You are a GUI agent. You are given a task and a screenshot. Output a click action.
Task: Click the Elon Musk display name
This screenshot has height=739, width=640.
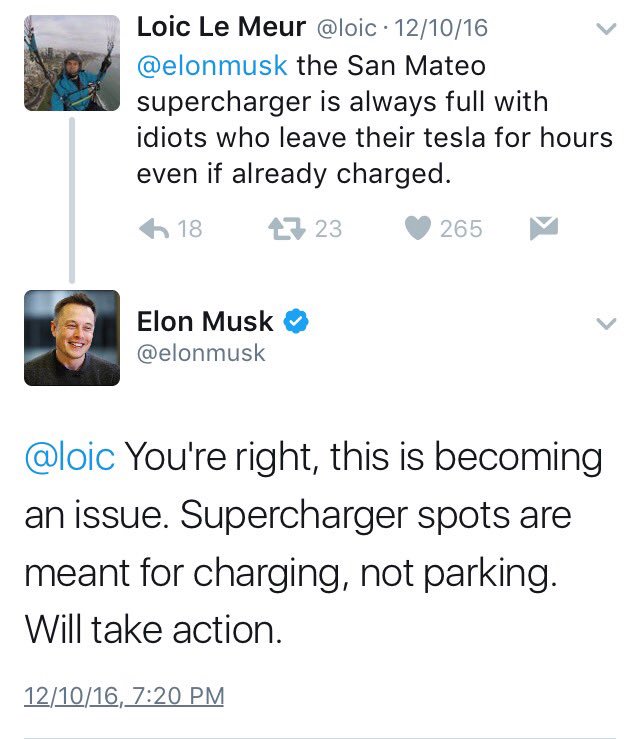[x=205, y=321]
